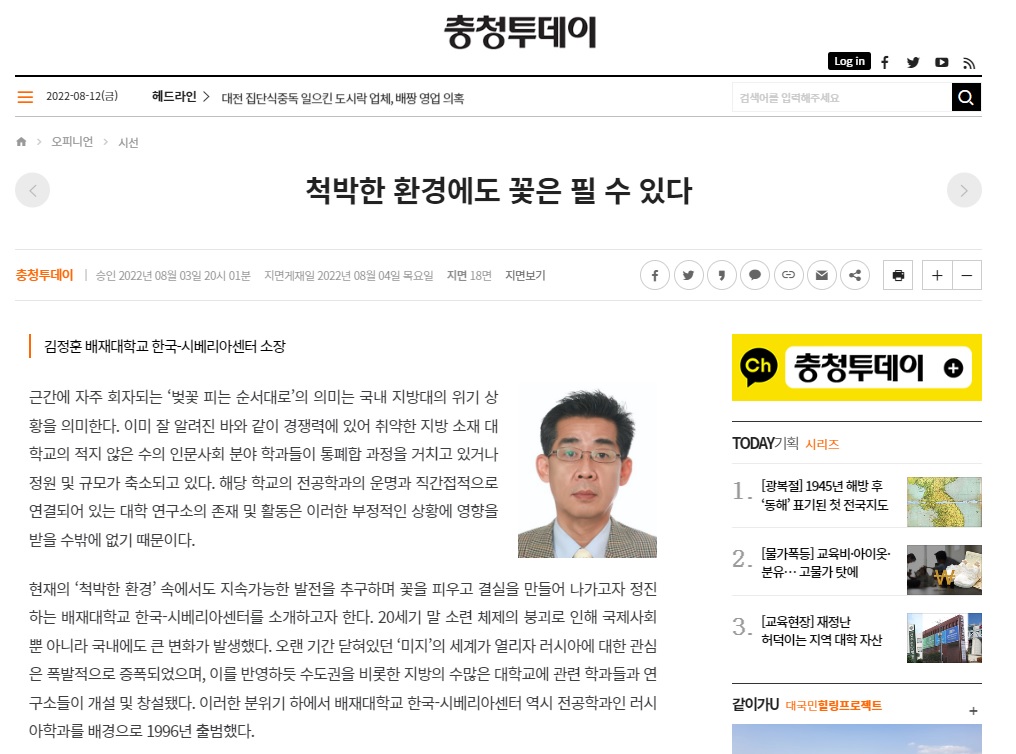The width and height of the screenshot is (1016, 754).
Task: Click author line 김정훈 배재대학교 한국-시베리아센터 소장
Action: click(x=165, y=346)
